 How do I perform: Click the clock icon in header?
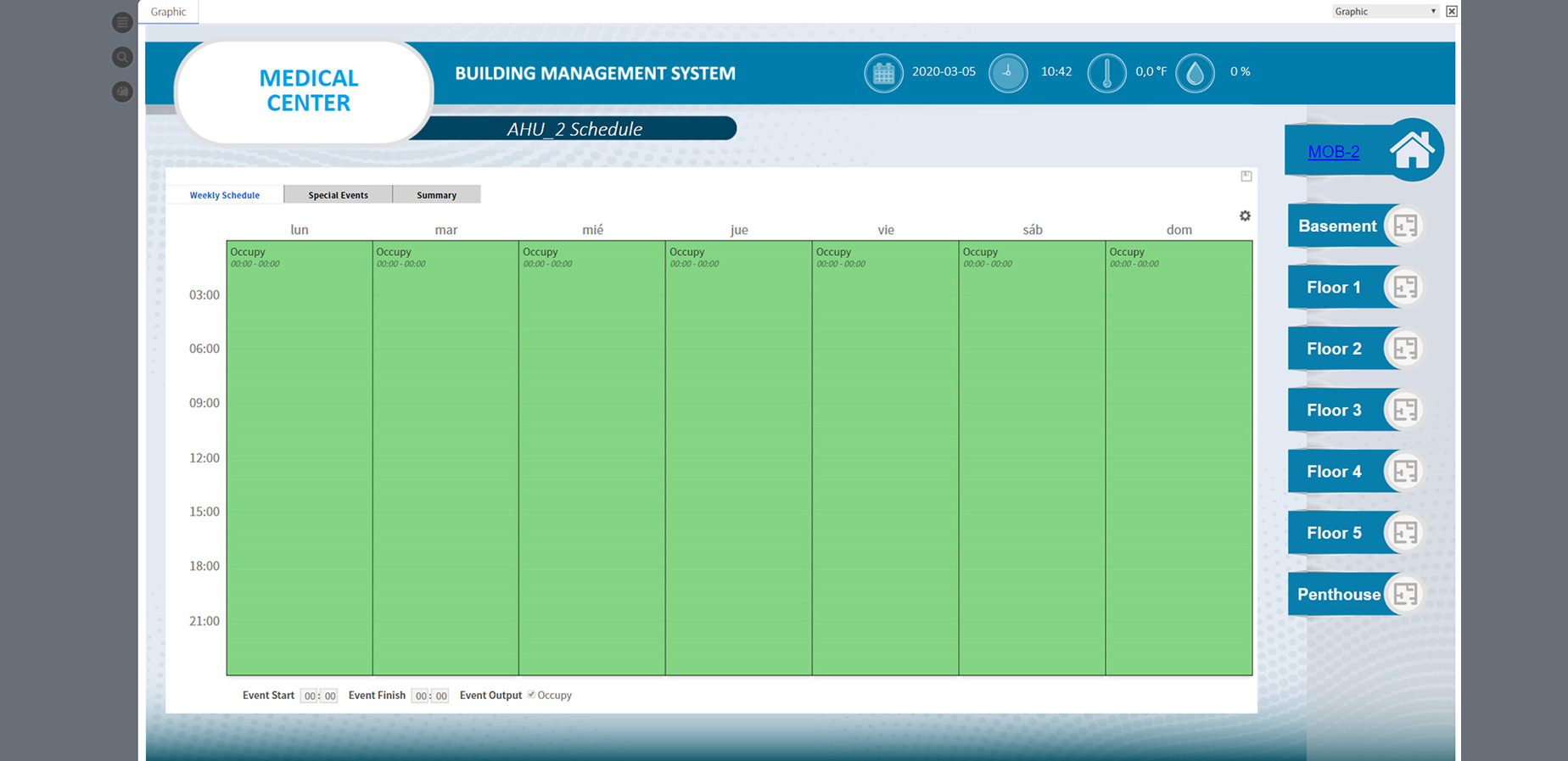(1008, 73)
